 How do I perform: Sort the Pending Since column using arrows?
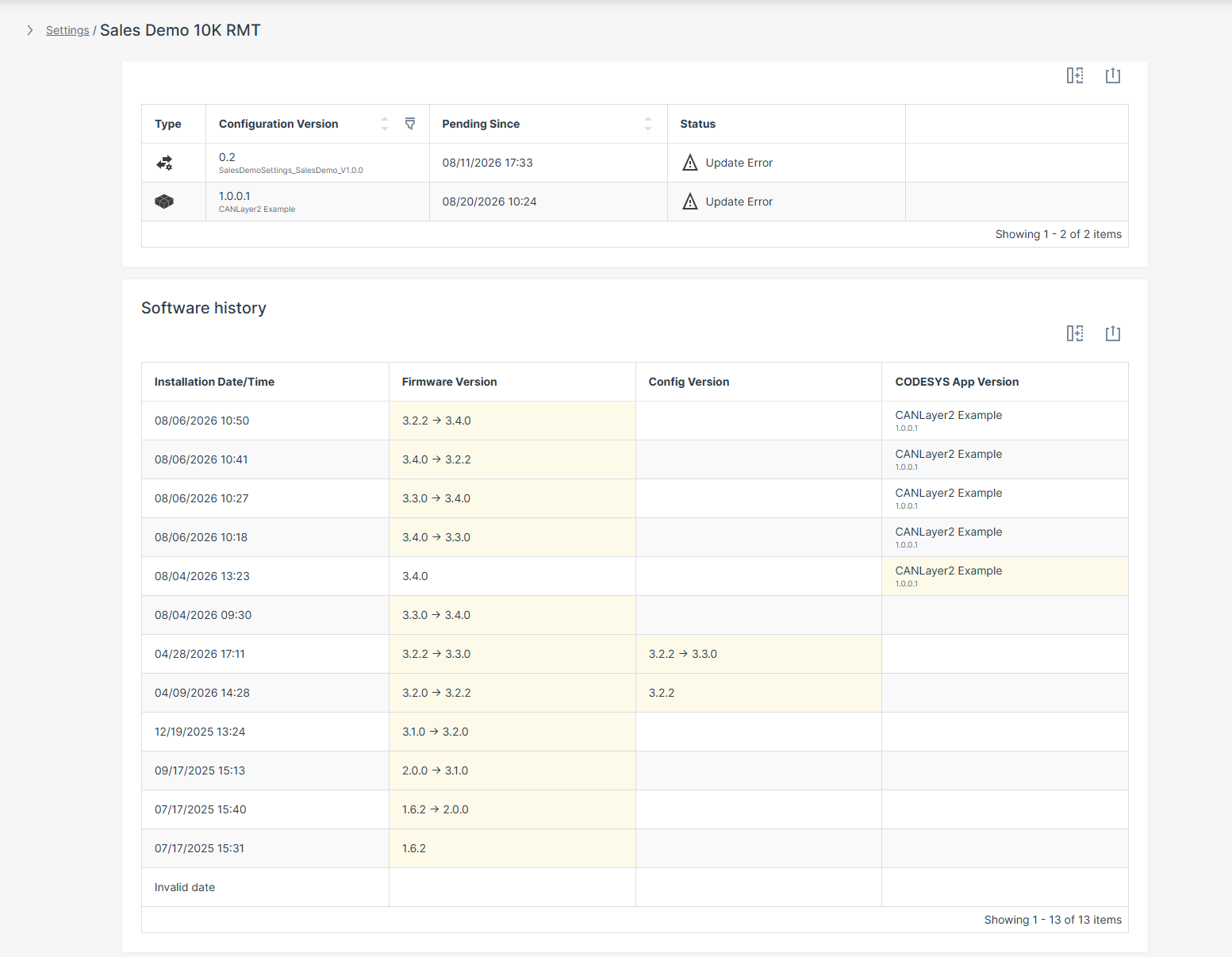(x=648, y=124)
